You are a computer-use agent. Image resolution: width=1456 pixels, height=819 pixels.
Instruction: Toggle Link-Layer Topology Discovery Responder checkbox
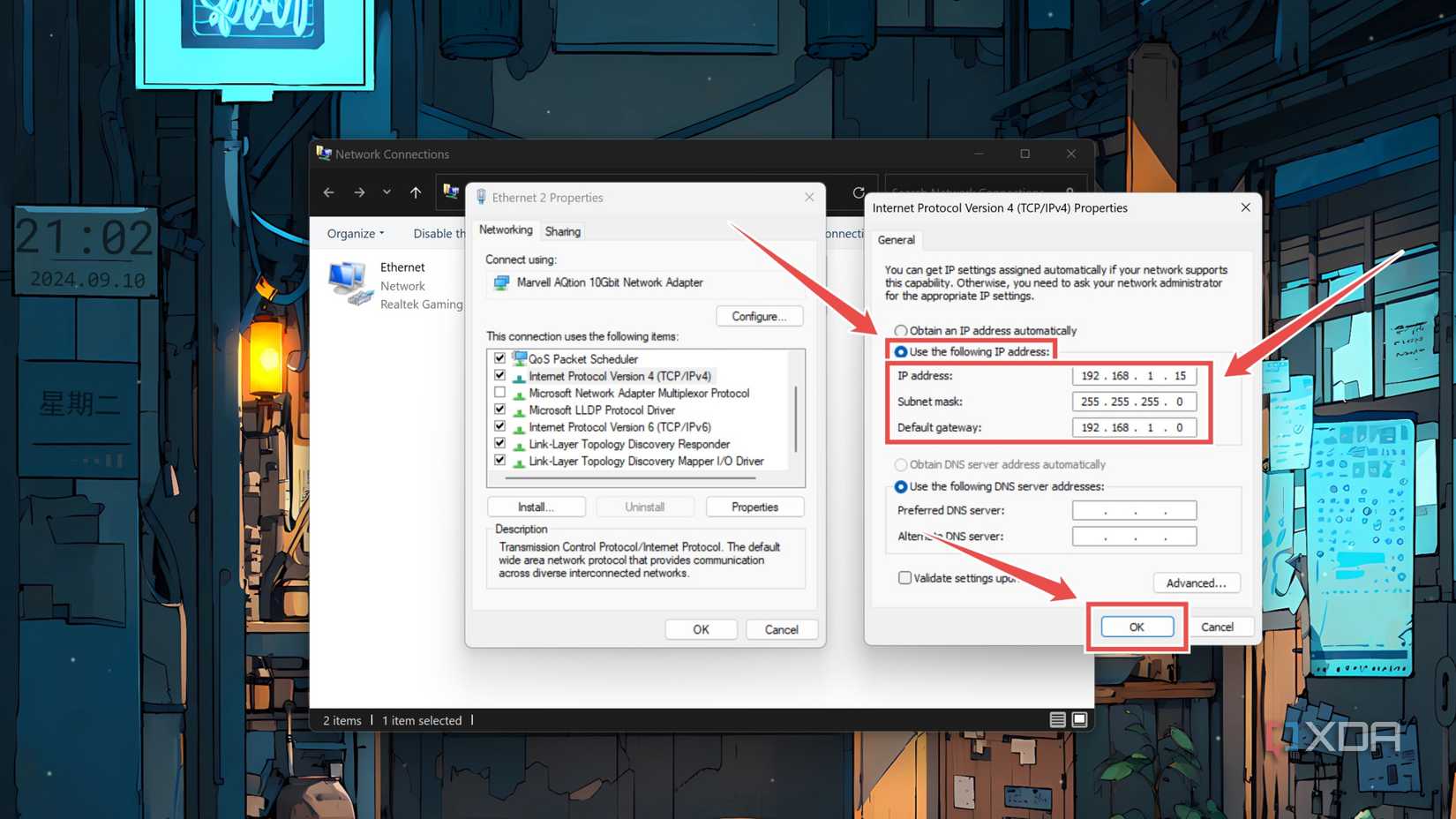click(x=500, y=443)
